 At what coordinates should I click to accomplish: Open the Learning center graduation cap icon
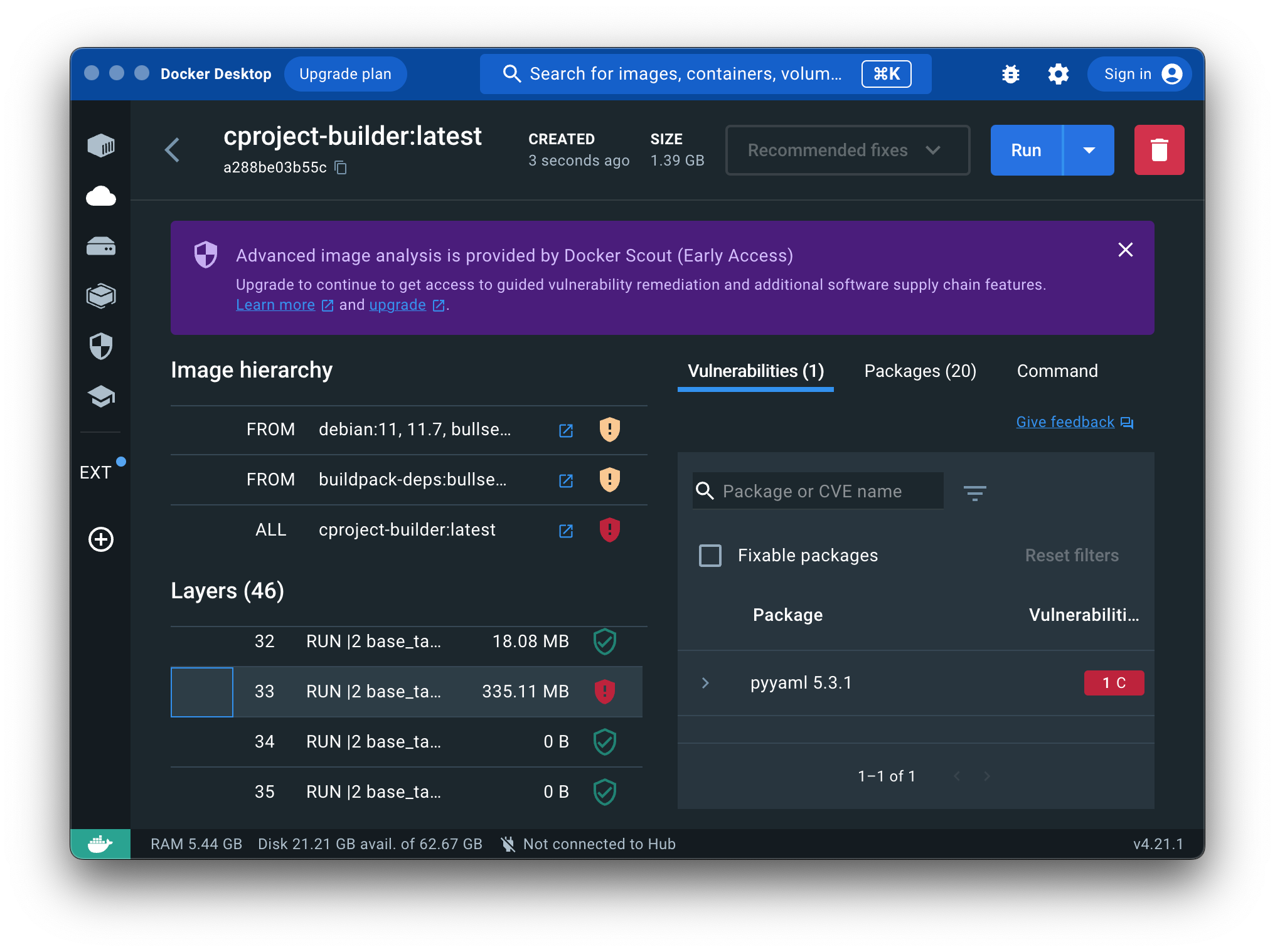point(101,396)
